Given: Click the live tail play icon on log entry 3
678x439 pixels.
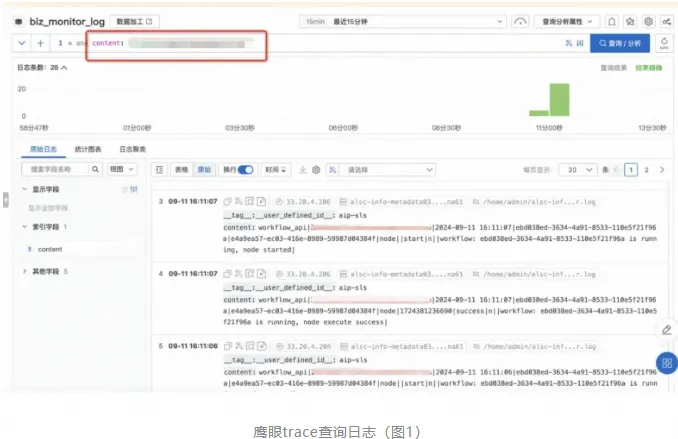Looking at the screenshot, I should click(261, 202).
